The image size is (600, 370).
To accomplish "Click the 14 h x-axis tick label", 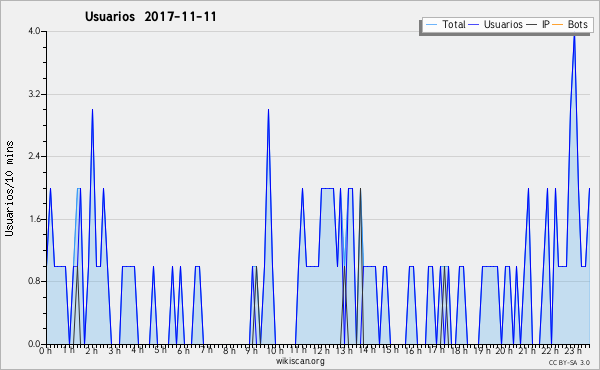I will pyautogui.click(x=367, y=350).
